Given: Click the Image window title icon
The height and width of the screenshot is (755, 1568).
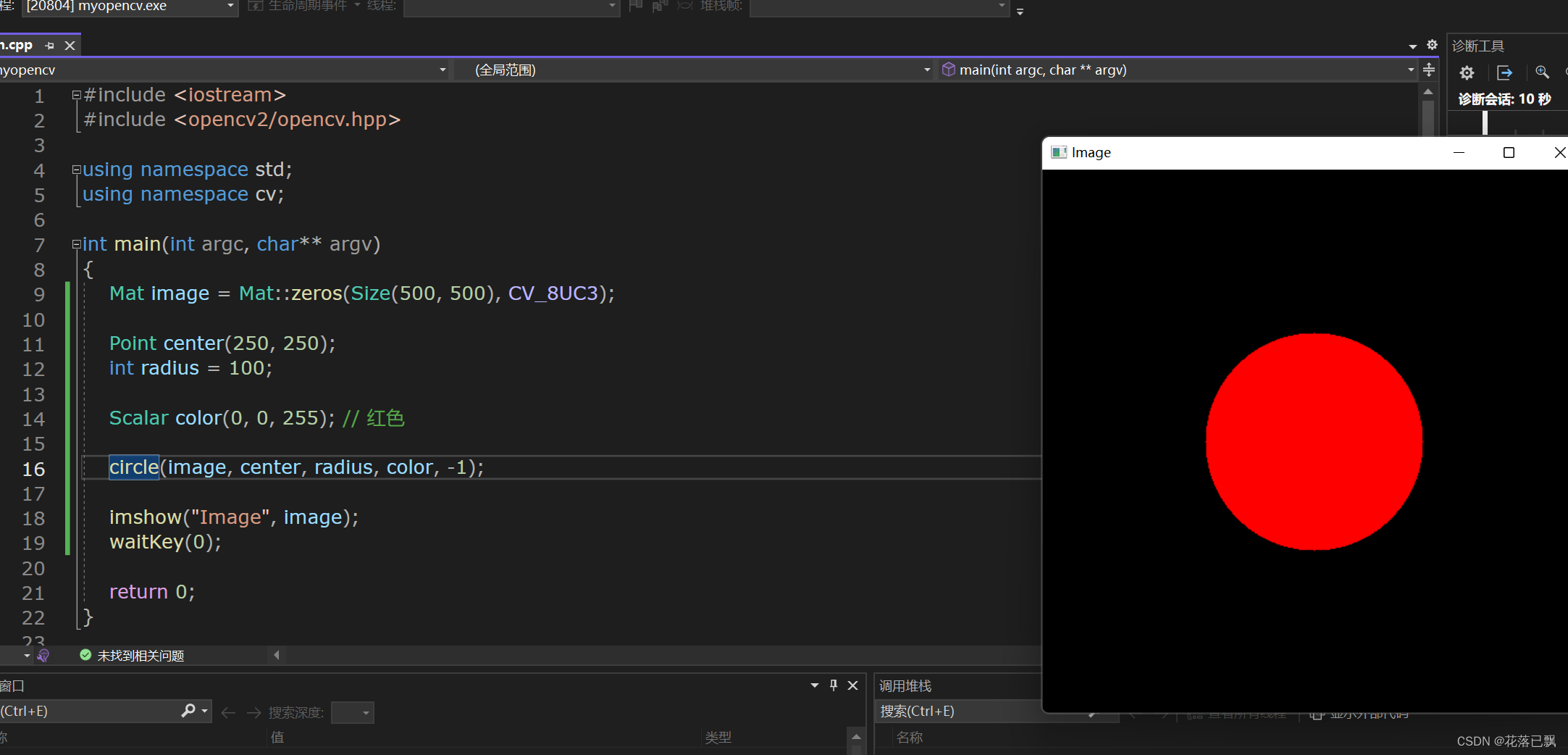Looking at the screenshot, I should pyautogui.click(x=1059, y=152).
